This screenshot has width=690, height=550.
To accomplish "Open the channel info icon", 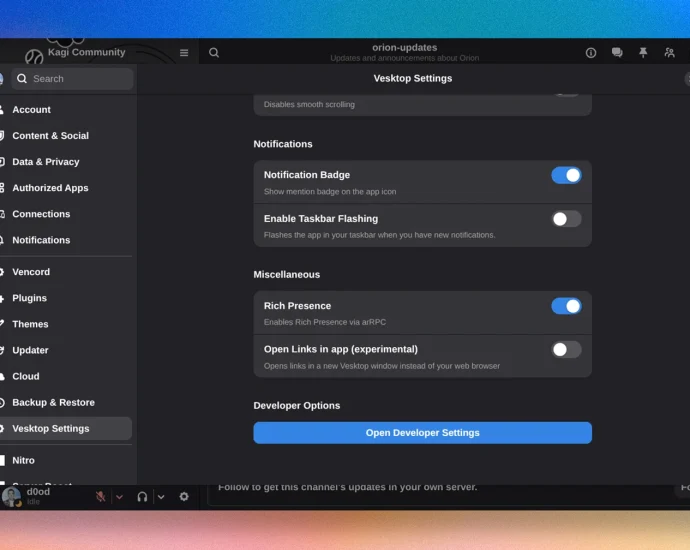I will tap(591, 53).
